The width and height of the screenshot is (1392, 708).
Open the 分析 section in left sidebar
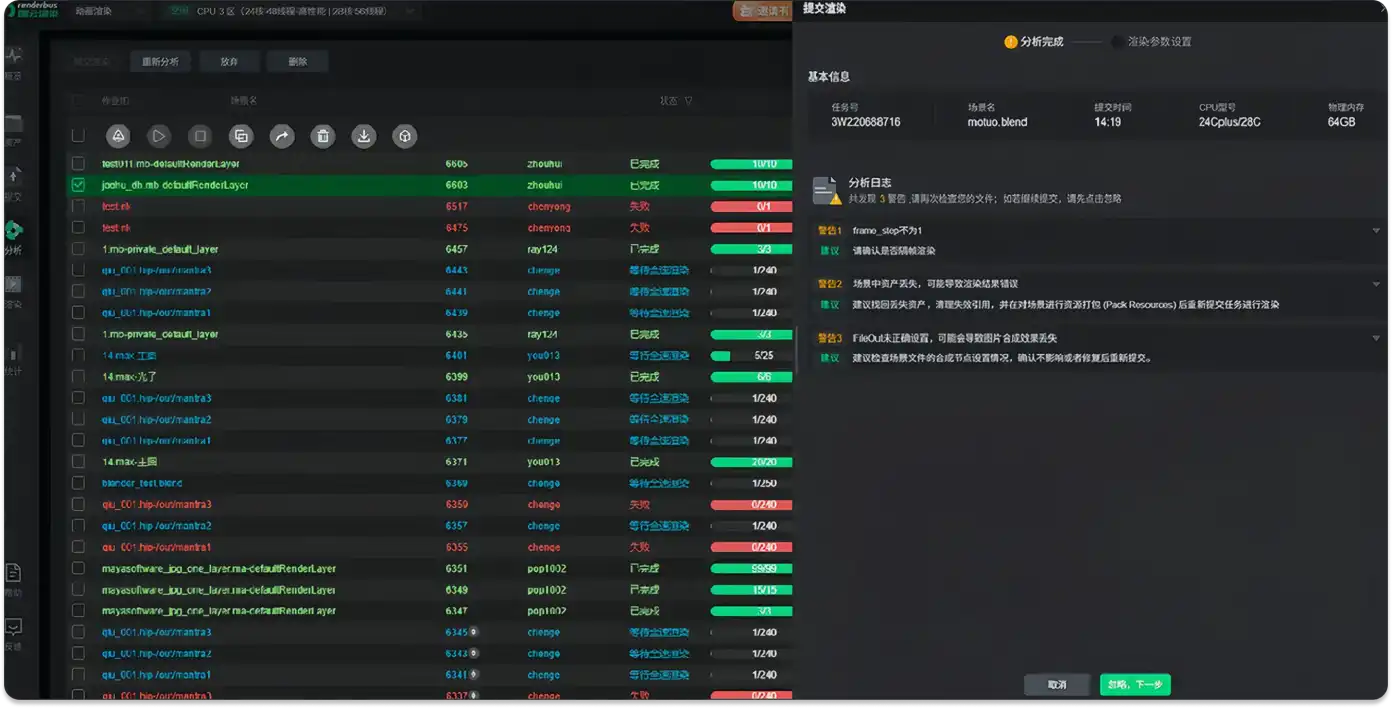pyautogui.click(x=14, y=238)
